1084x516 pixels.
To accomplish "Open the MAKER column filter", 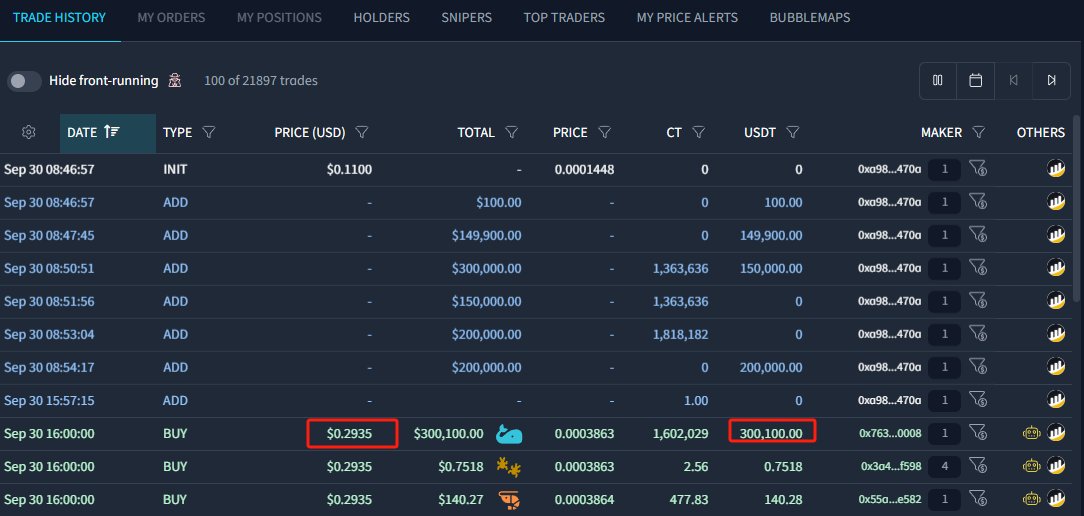I will click(978, 132).
